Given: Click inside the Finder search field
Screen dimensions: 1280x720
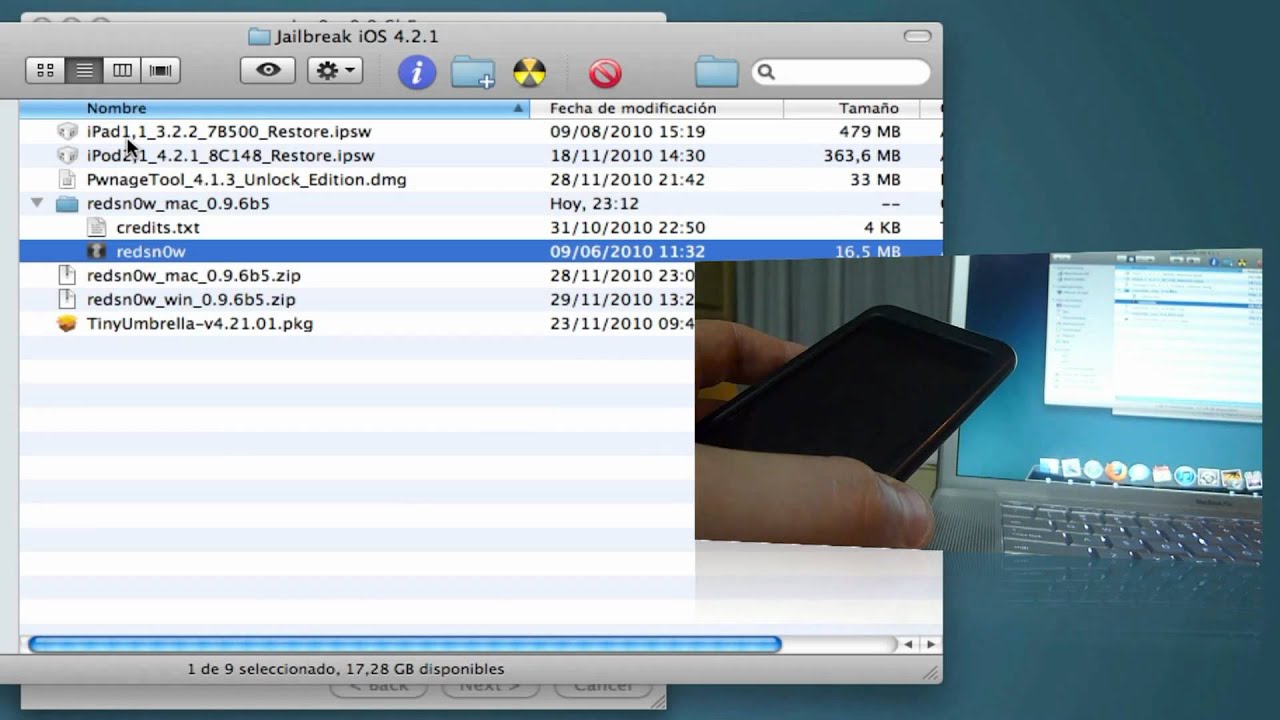Looking at the screenshot, I should (x=840, y=72).
